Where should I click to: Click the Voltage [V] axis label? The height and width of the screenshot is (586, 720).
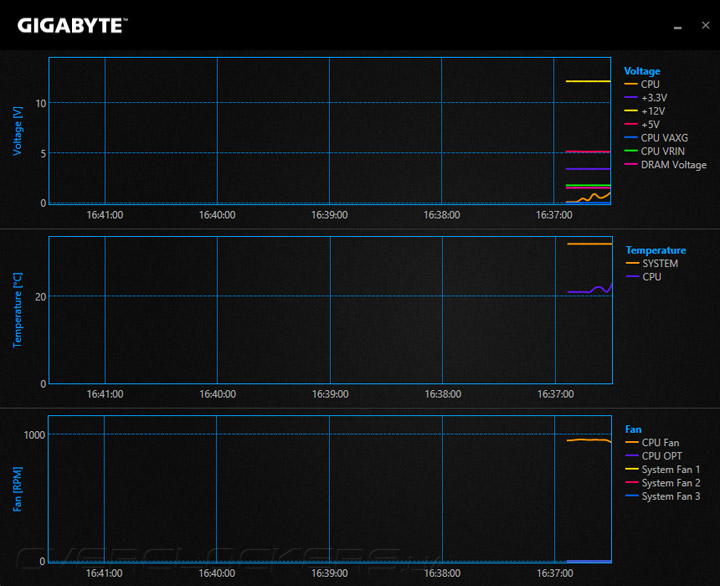pyautogui.click(x=17, y=131)
